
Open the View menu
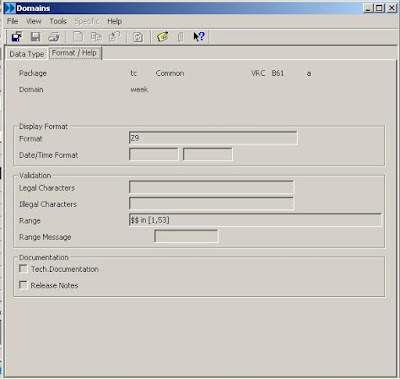(x=34, y=21)
